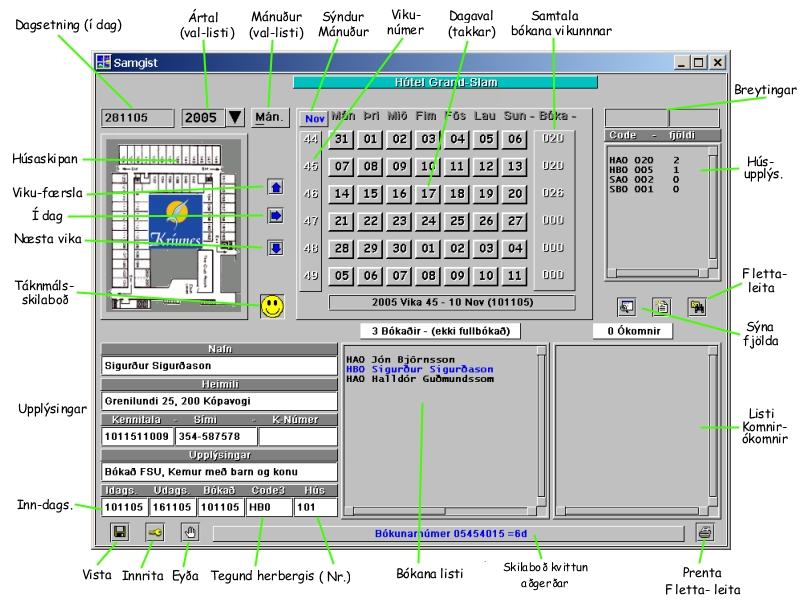Screen dimensions: 800x600
Task: Select day 17 in the calendar
Action: 428,194
